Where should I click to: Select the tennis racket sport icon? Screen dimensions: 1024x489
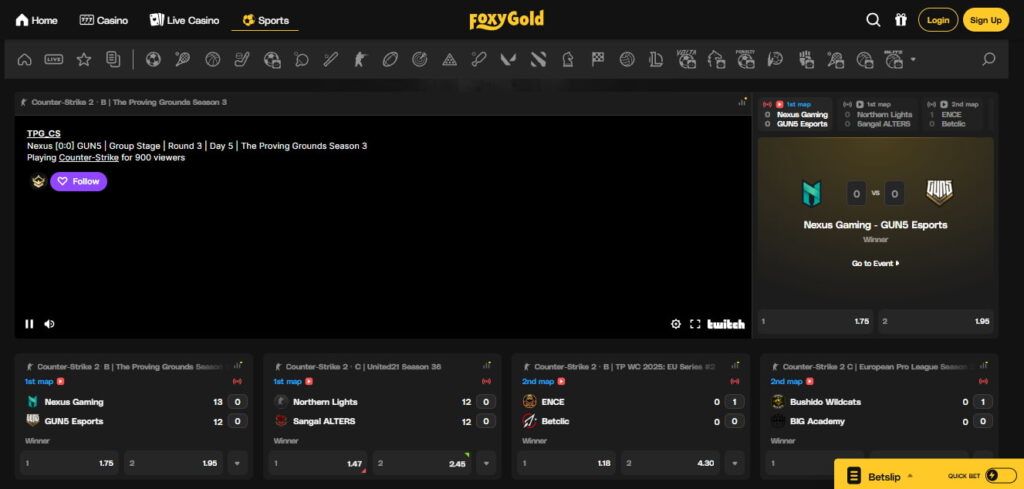[183, 59]
